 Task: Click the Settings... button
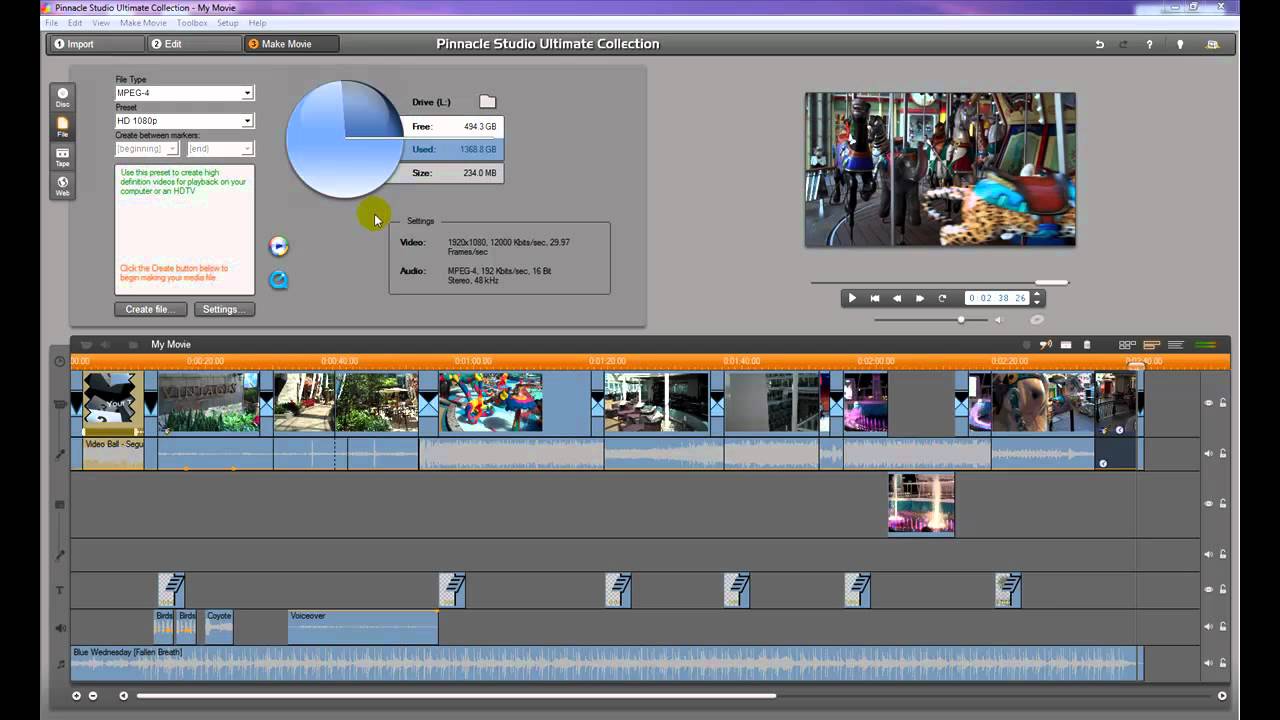pos(224,309)
